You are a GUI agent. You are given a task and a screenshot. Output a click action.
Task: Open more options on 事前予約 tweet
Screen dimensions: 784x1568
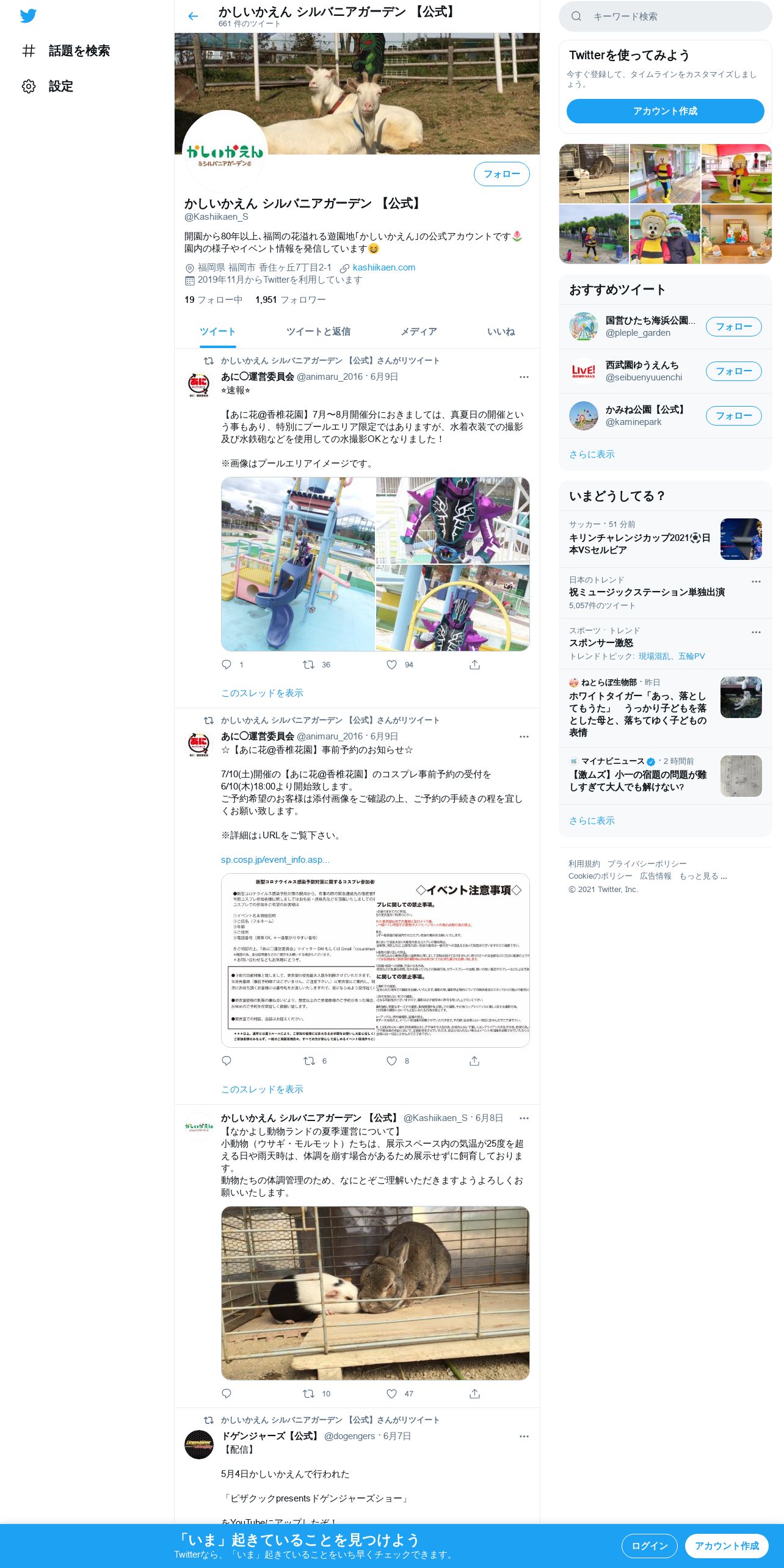click(x=524, y=736)
